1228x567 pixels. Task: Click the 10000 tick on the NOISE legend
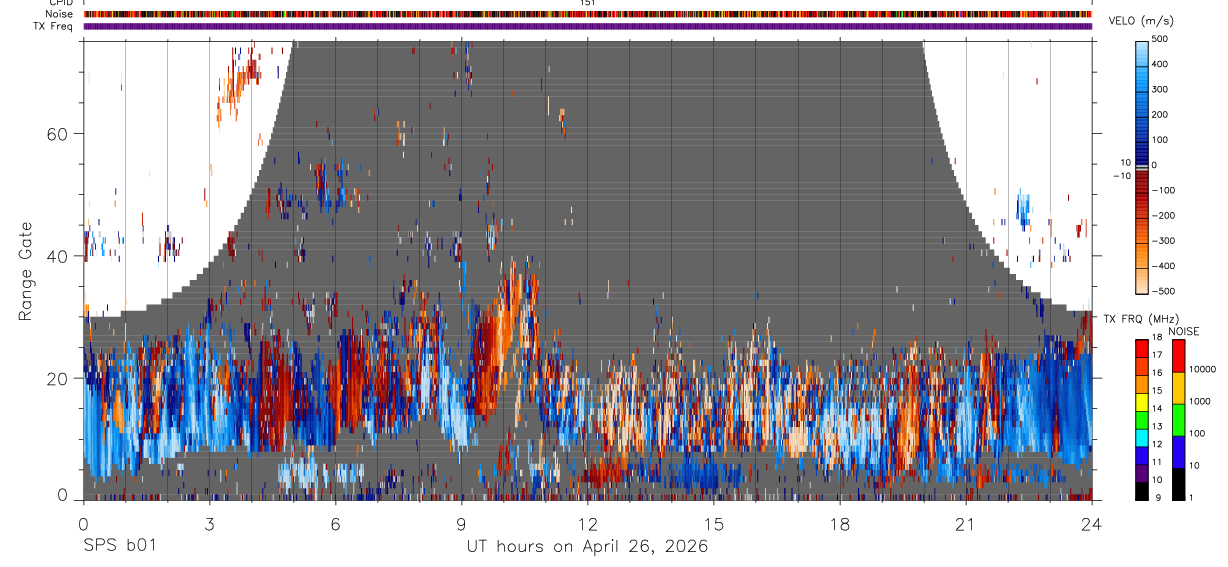[1201, 369]
